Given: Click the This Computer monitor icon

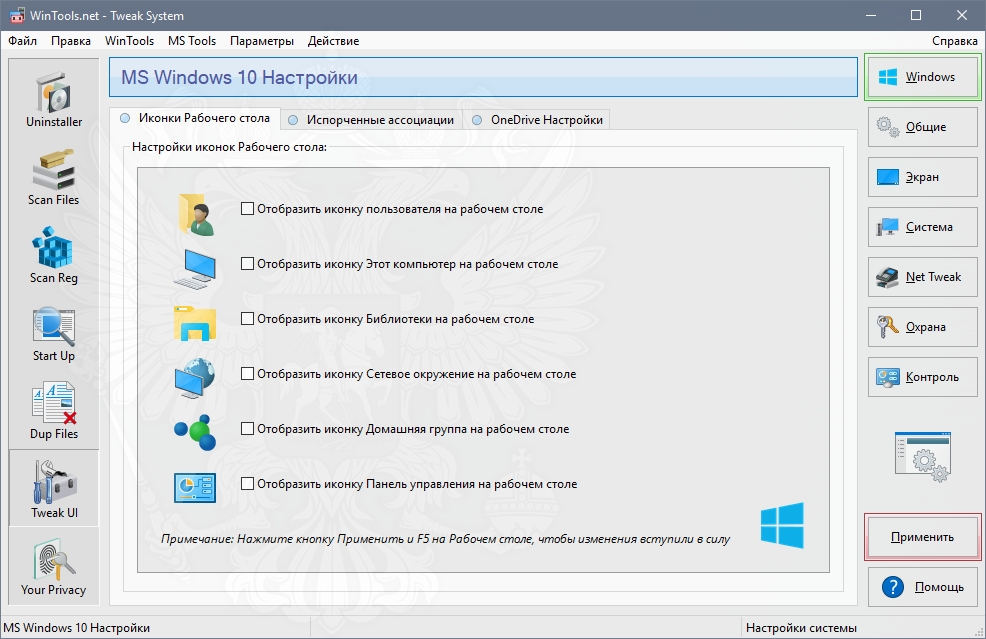Looking at the screenshot, I should point(195,269).
